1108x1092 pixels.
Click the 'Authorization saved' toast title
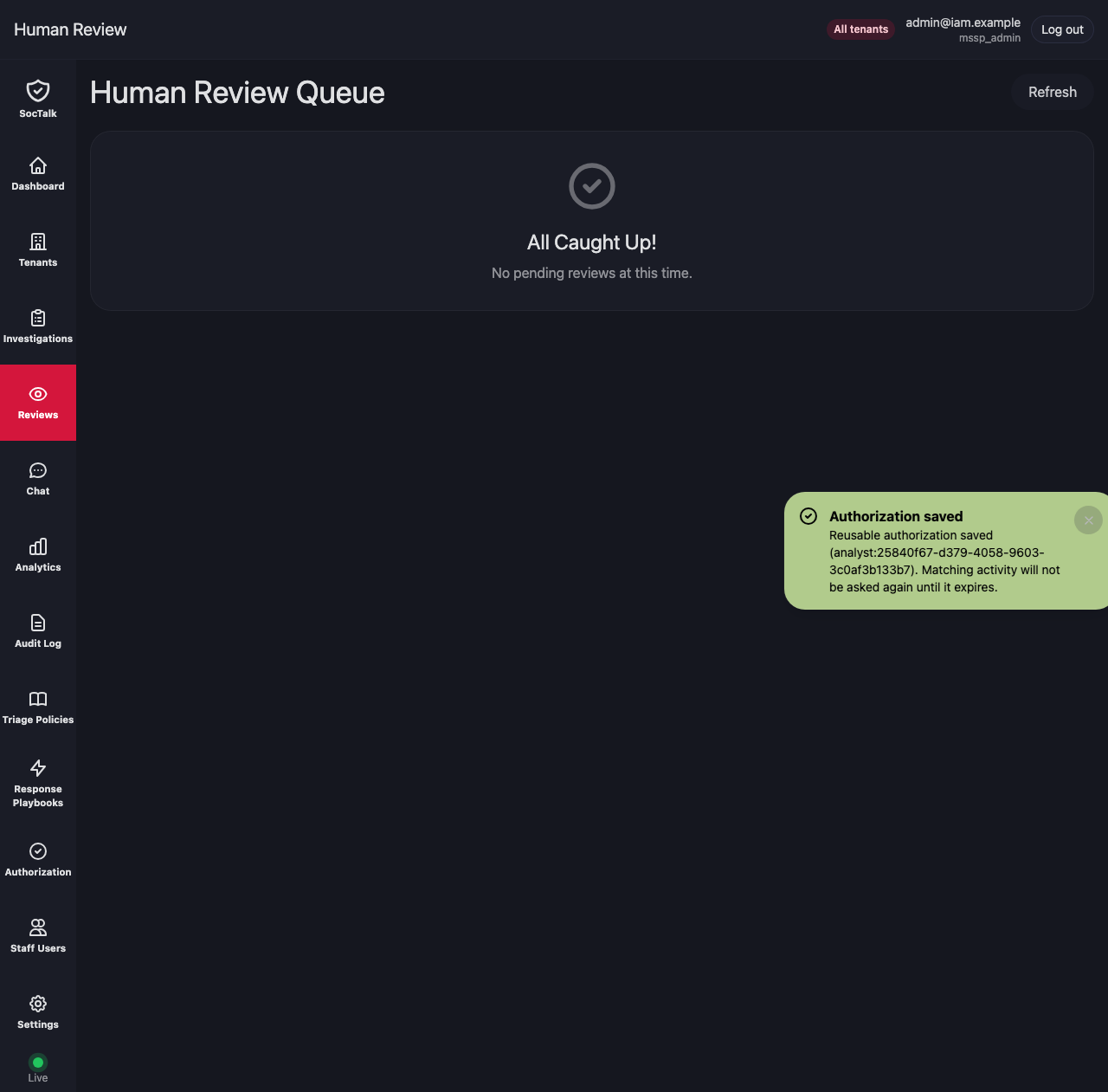(x=896, y=516)
